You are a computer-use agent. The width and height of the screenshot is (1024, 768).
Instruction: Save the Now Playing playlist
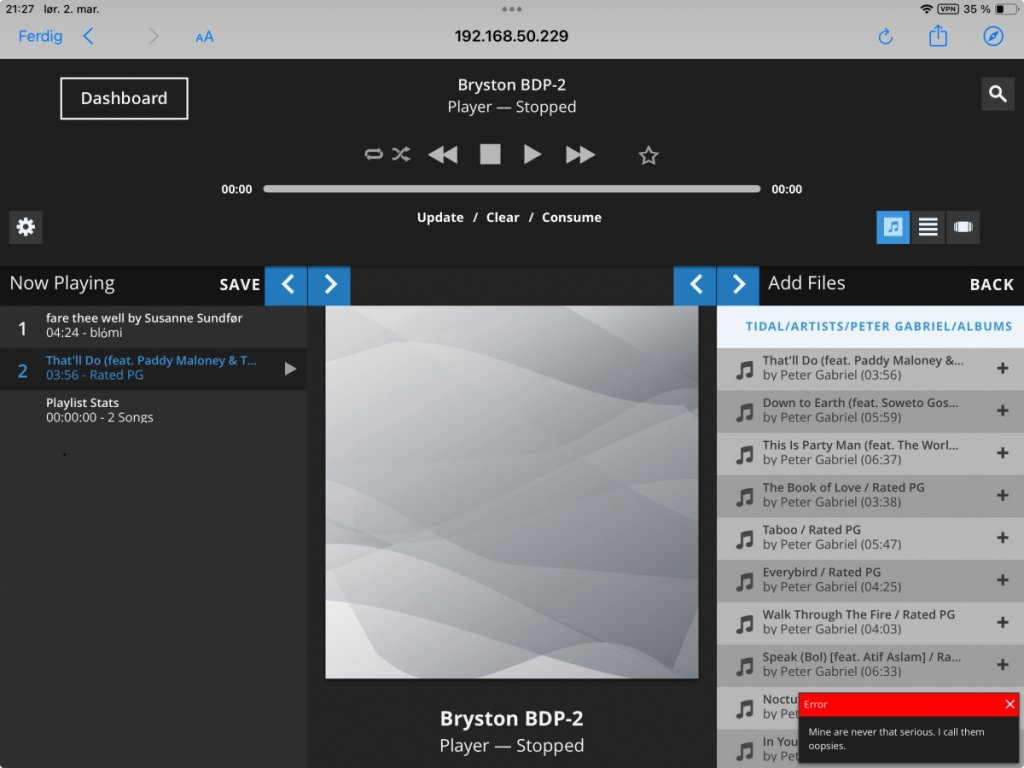pos(240,285)
